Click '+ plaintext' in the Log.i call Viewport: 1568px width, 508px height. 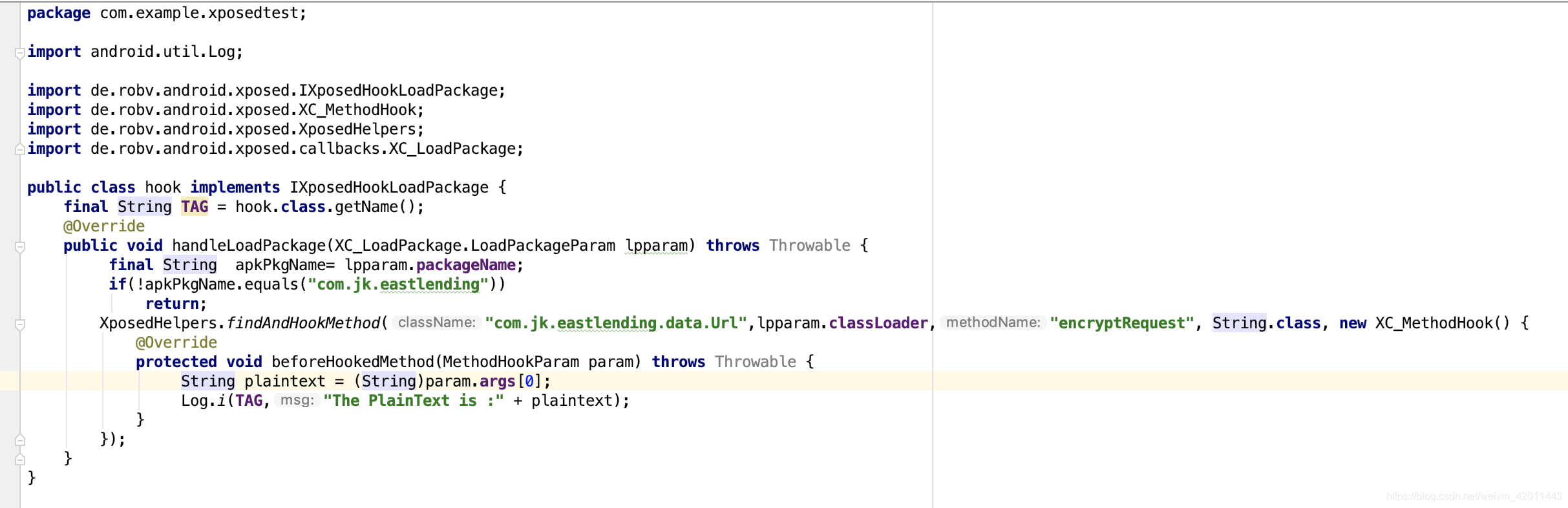coord(562,401)
